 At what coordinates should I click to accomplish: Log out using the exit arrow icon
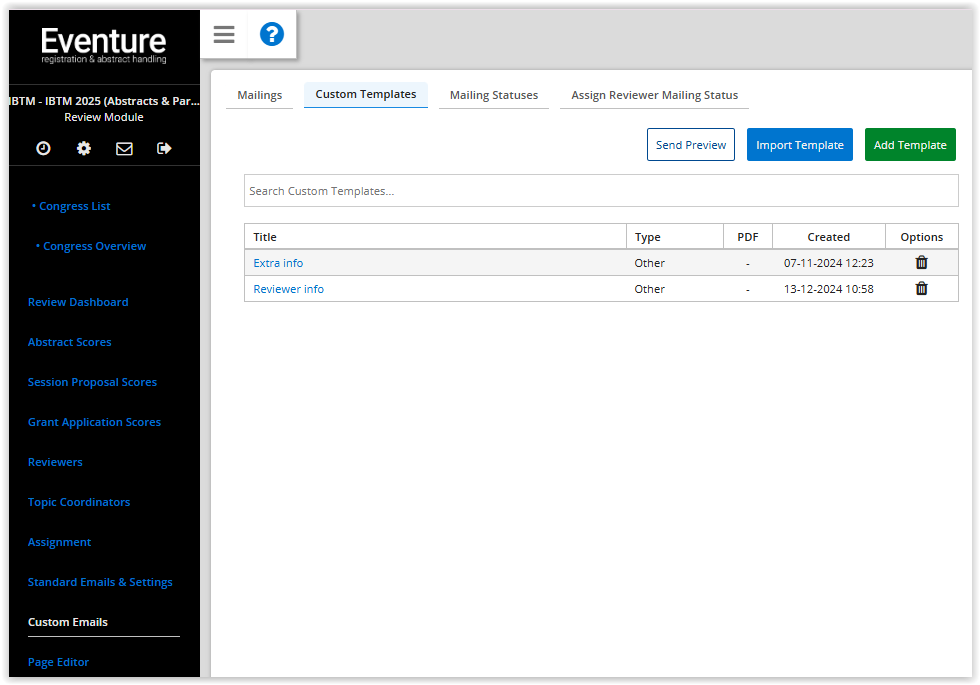pyautogui.click(x=164, y=148)
